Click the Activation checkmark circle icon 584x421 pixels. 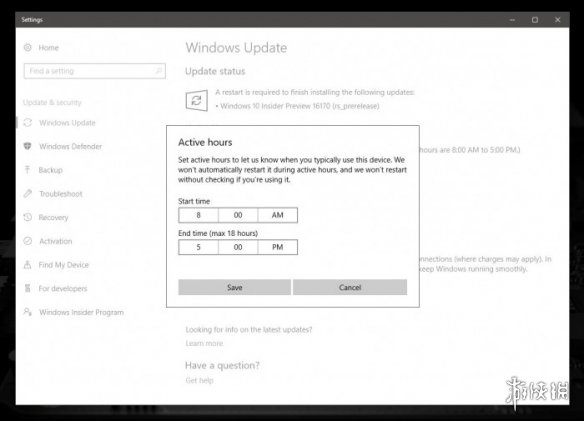pyautogui.click(x=28, y=241)
